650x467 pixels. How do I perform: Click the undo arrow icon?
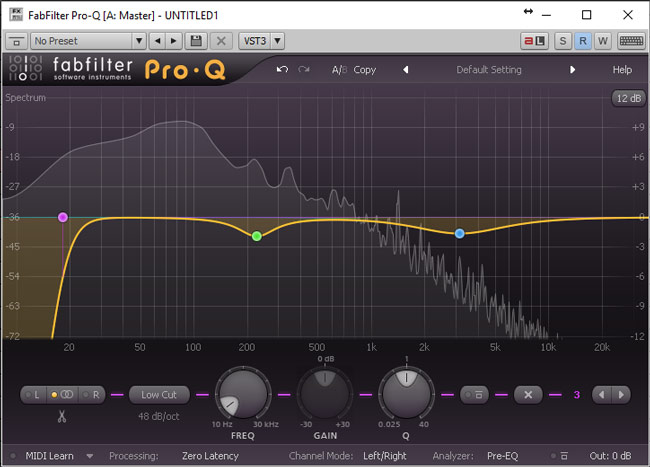[282, 70]
